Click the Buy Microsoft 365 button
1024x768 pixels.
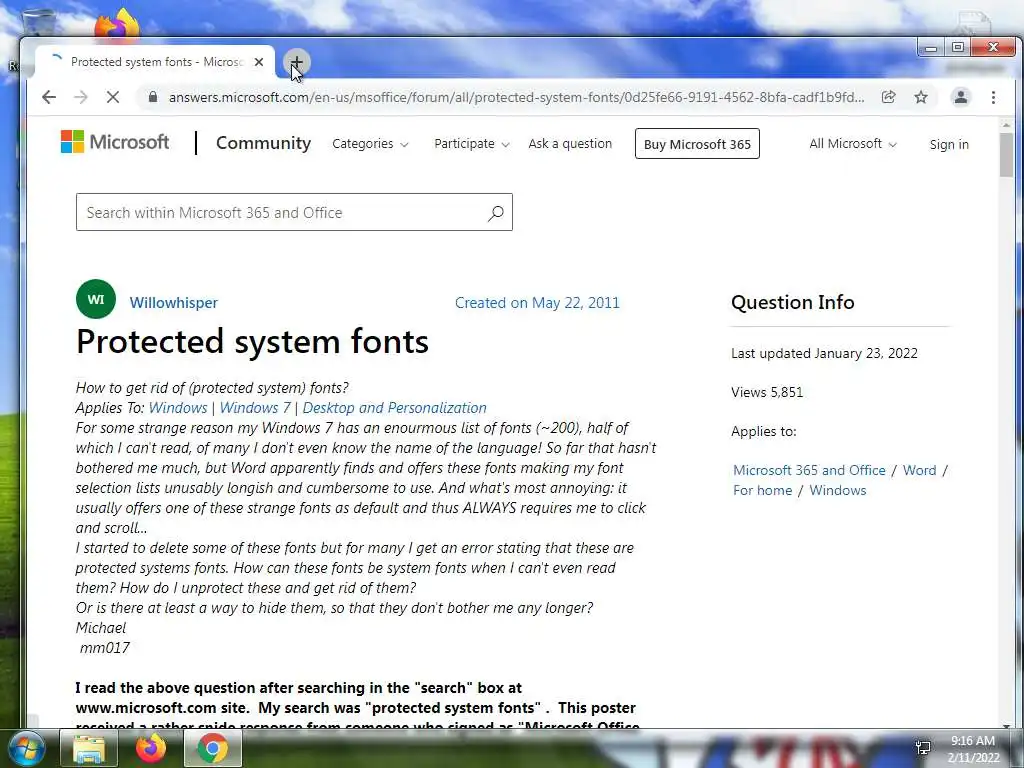coord(697,144)
